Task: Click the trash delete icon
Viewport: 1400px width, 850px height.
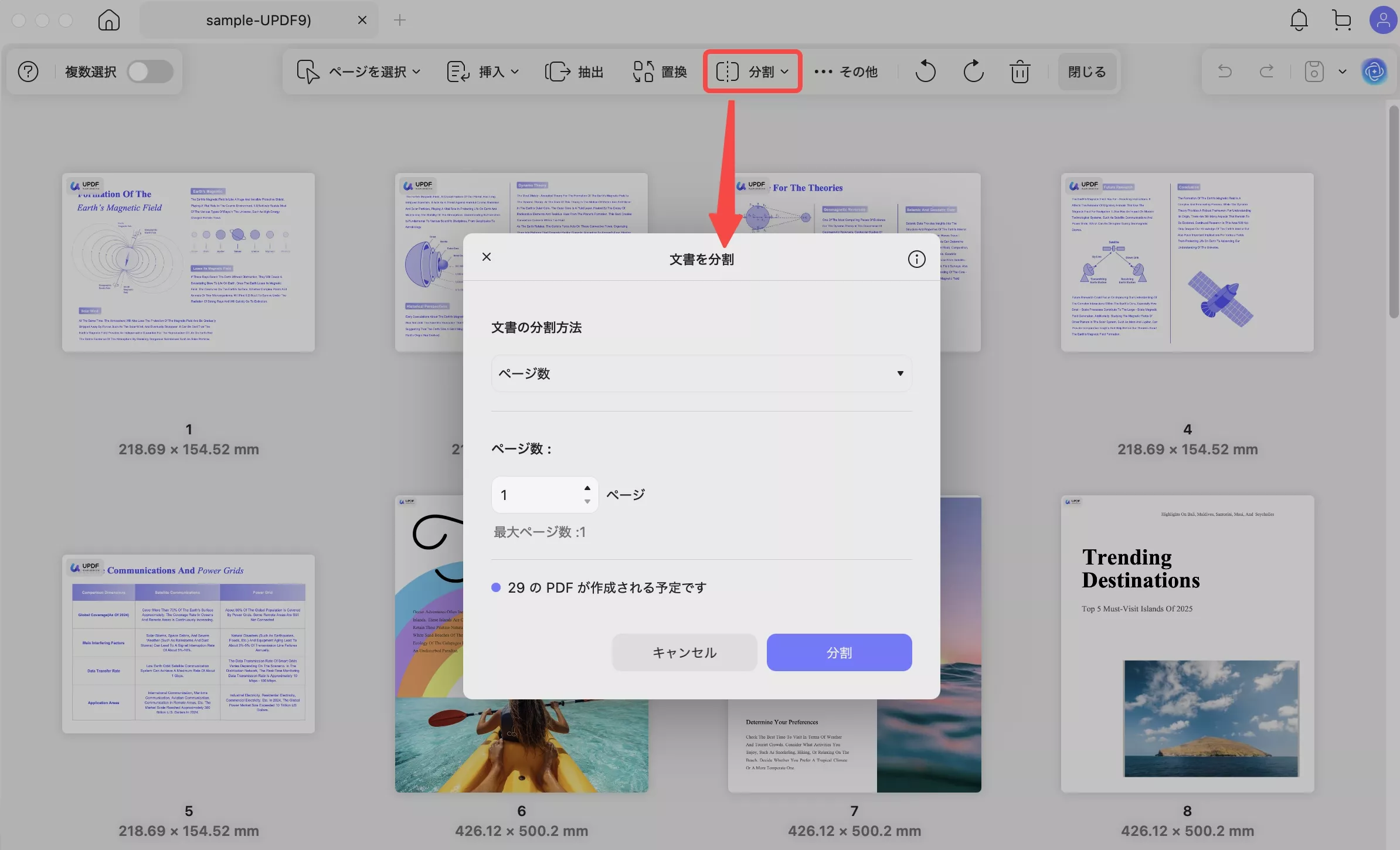Action: [1020, 71]
